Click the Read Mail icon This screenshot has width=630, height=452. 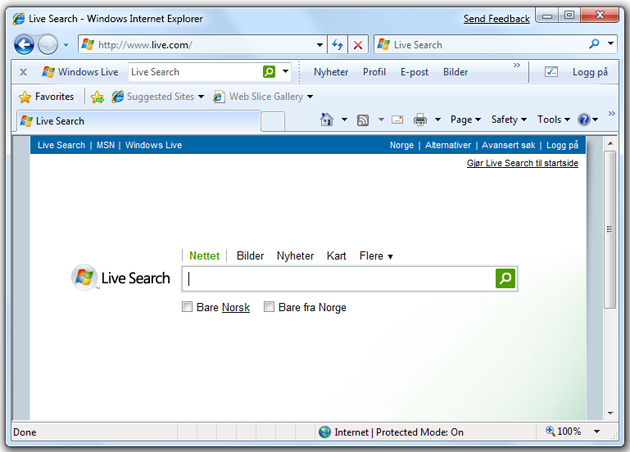point(397,119)
